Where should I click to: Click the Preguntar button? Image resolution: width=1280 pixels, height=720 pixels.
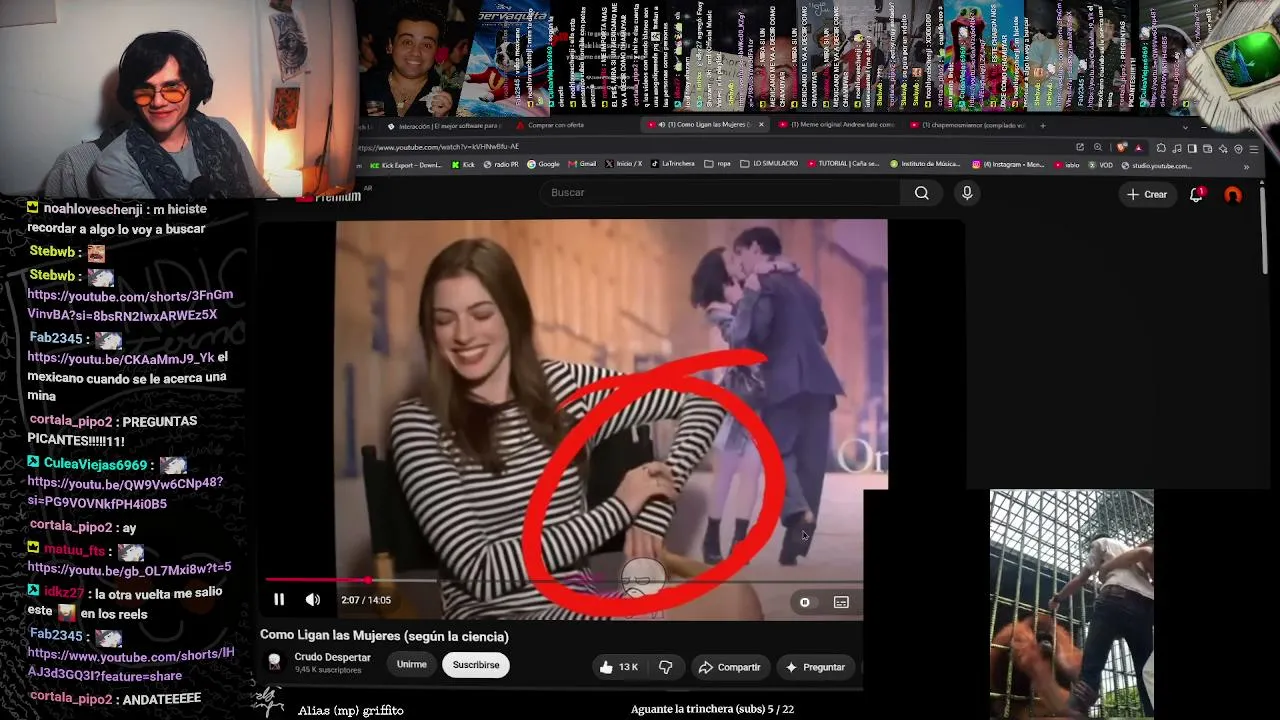click(x=815, y=667)
